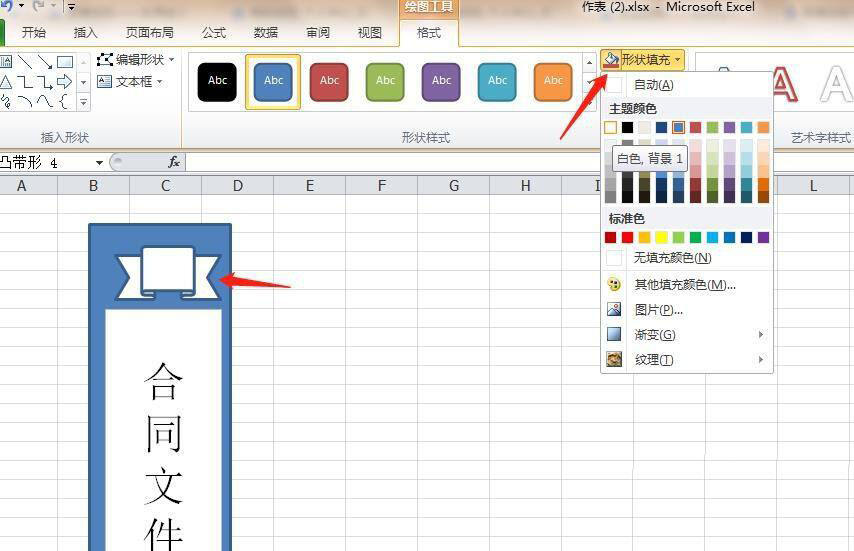Viewport: 854px width, 551px height.
Task: Open the 形状填充 shape fill dropdown
Action: [644, 60]
